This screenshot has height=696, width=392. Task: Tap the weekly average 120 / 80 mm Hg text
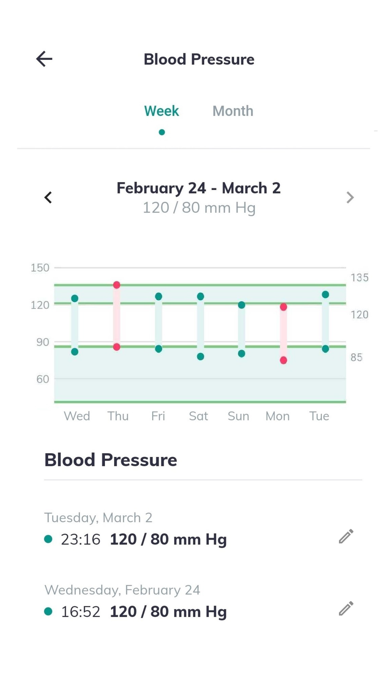[x=199, y=208]
